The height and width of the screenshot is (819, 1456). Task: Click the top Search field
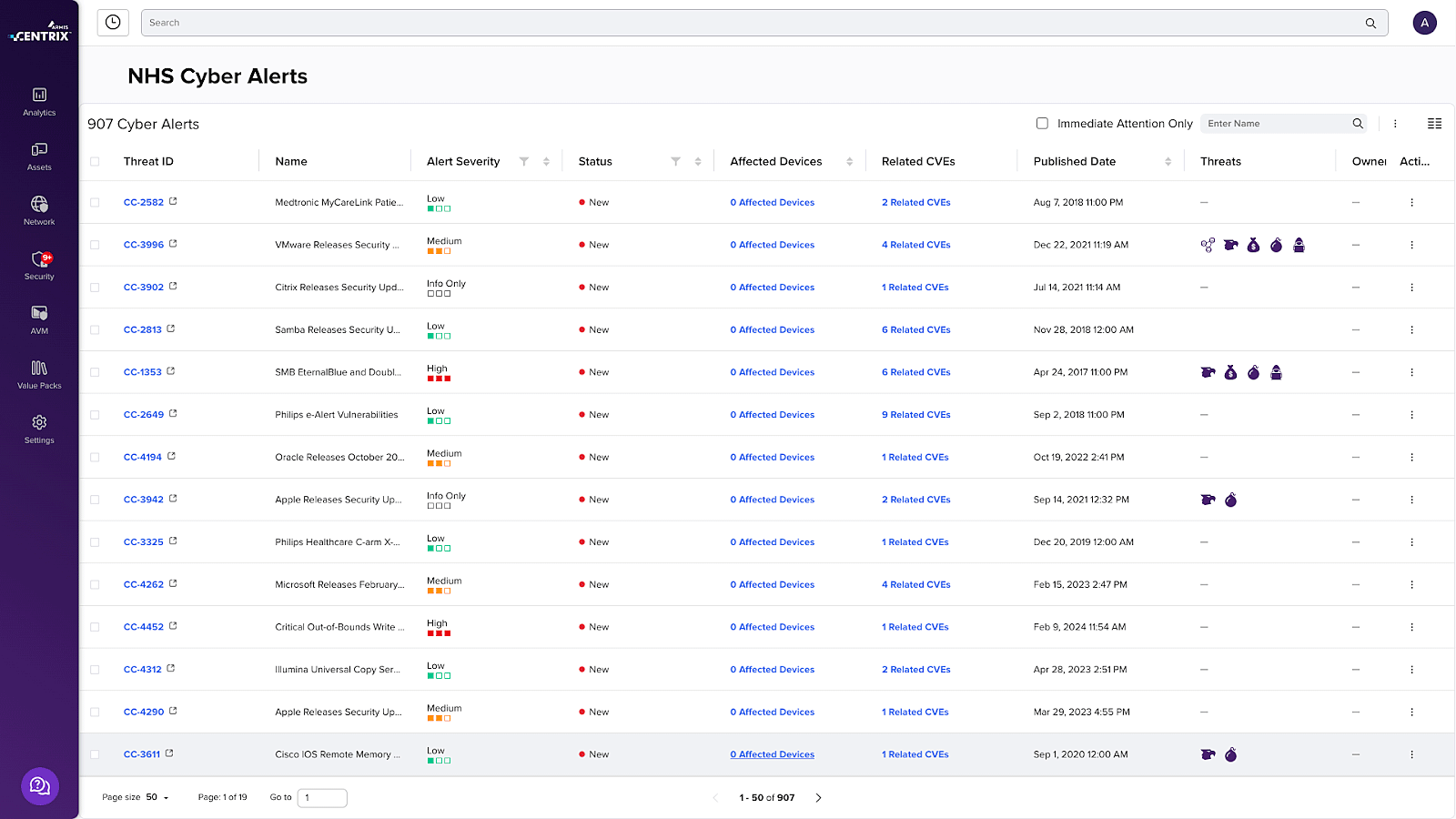764,23
